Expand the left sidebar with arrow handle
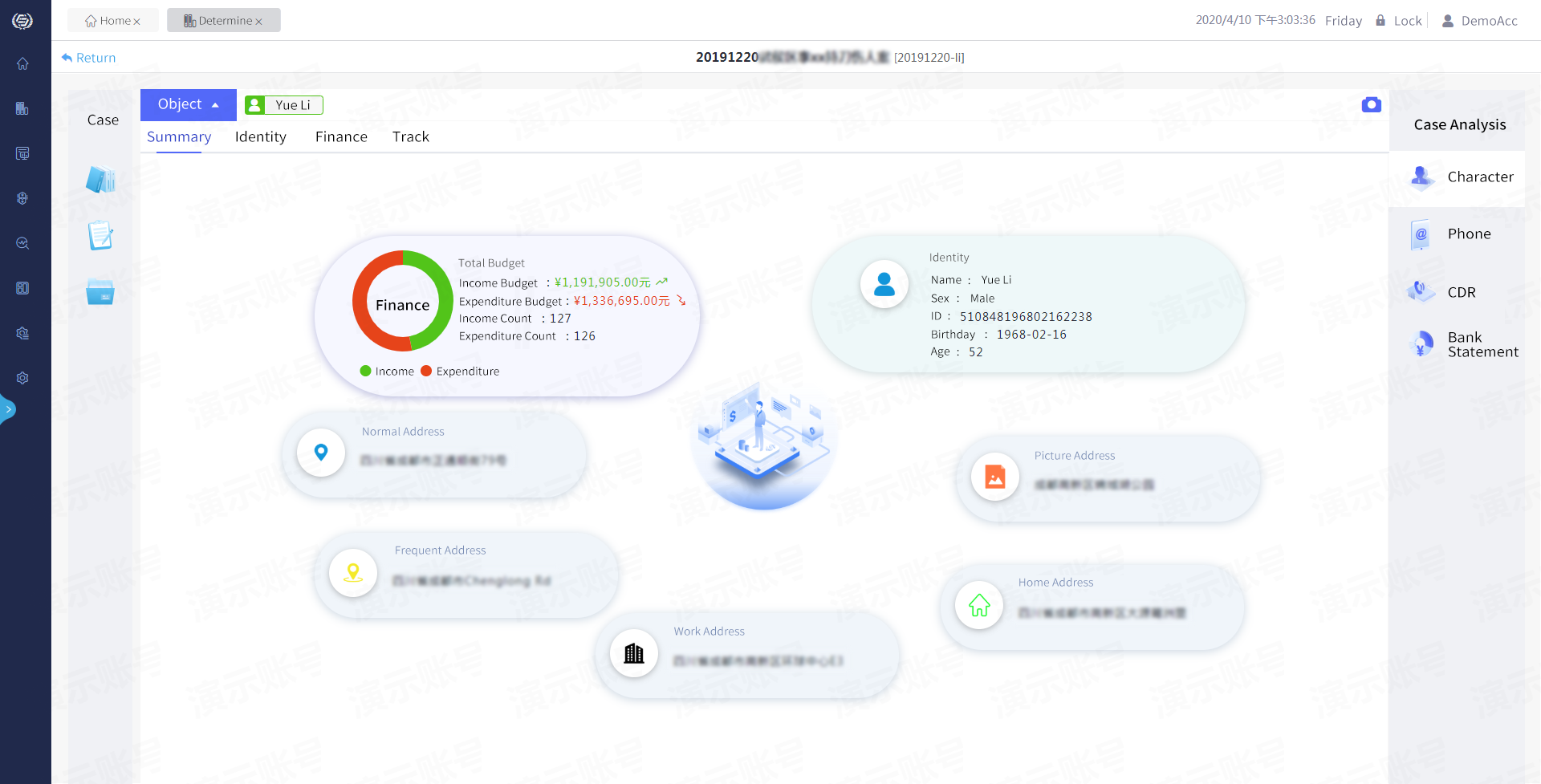This screenshot has height=784, width=1541. pyautogui.click(x=8, y=409)
